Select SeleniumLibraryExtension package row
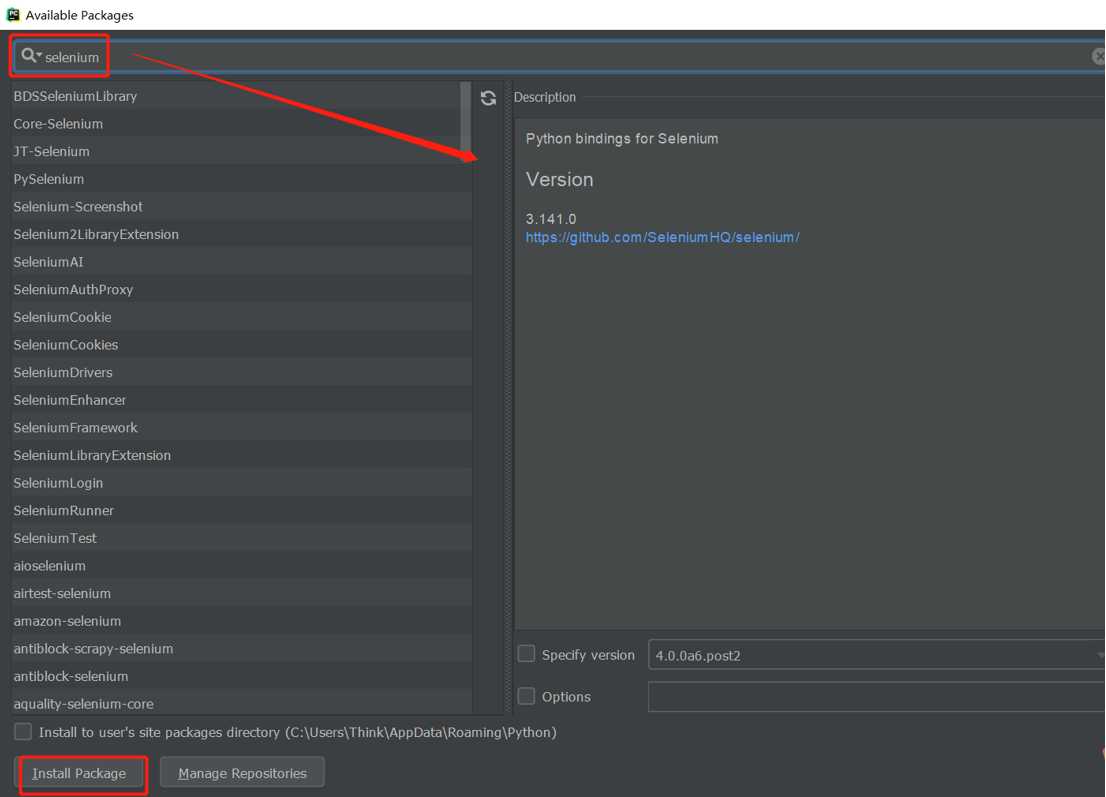The height and width of the screenshot is (797, 1106). 241,455
